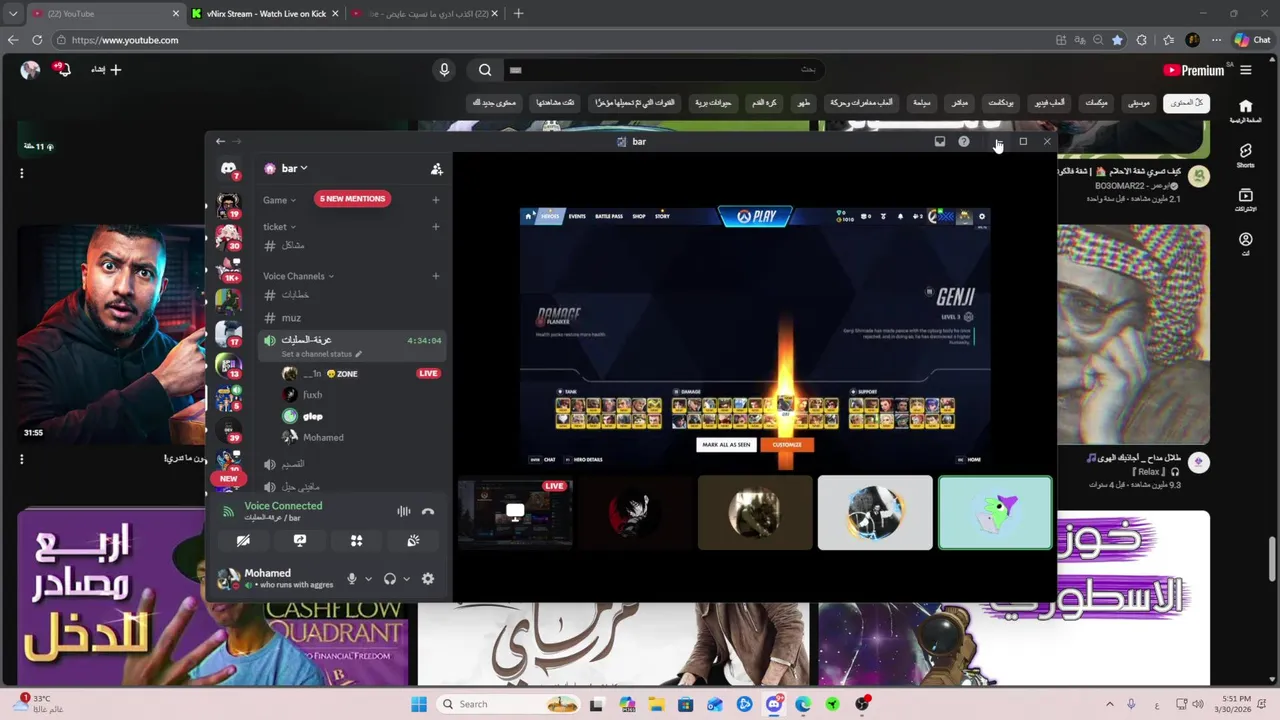The width and height of the screenshot is (1280, 720).
Task: Bookmark page with star in address bar
Action: (1117, 40)
